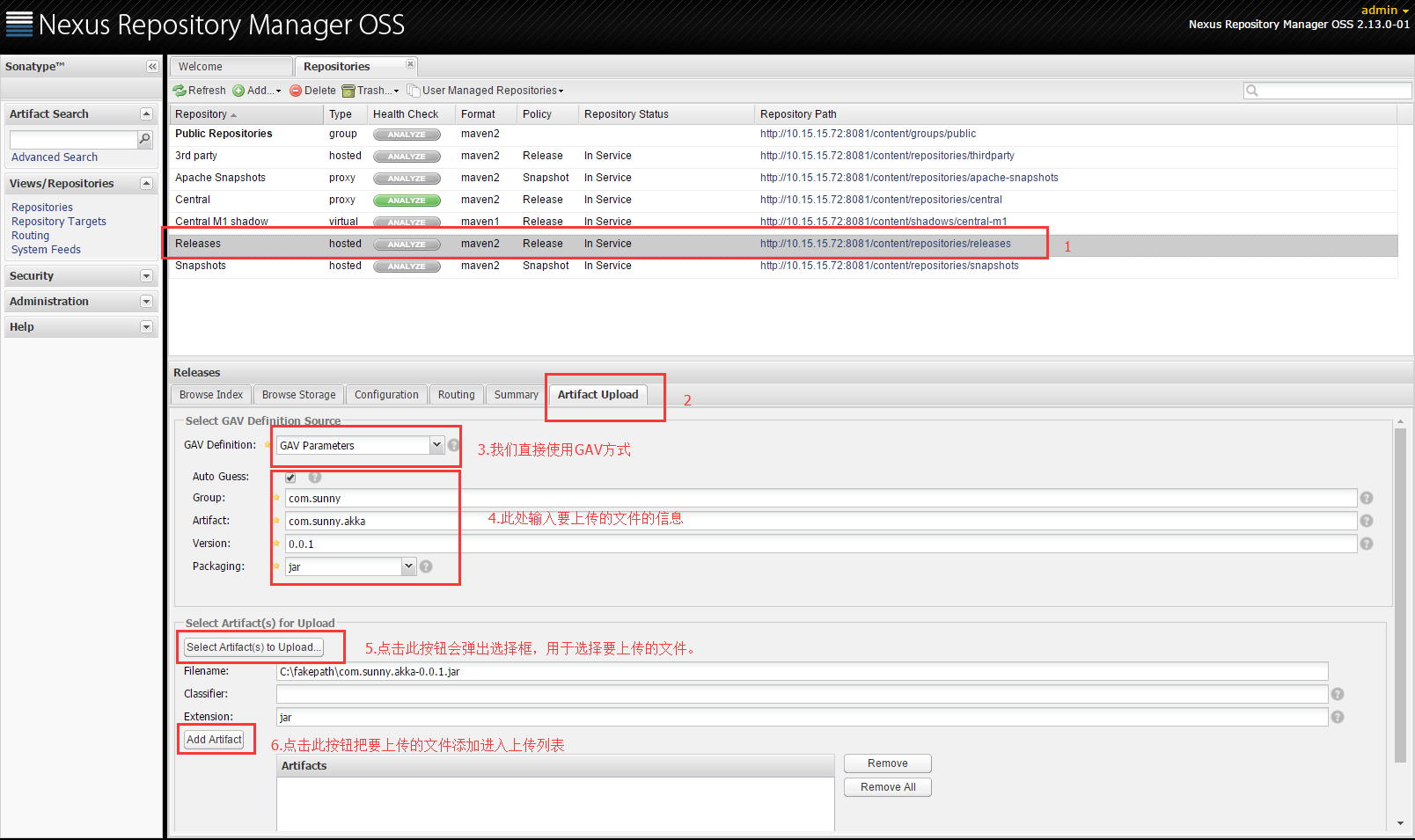This screenshot has width=1415, height=840.
Task: Open the Add repository menu
Action: (257, 91)
